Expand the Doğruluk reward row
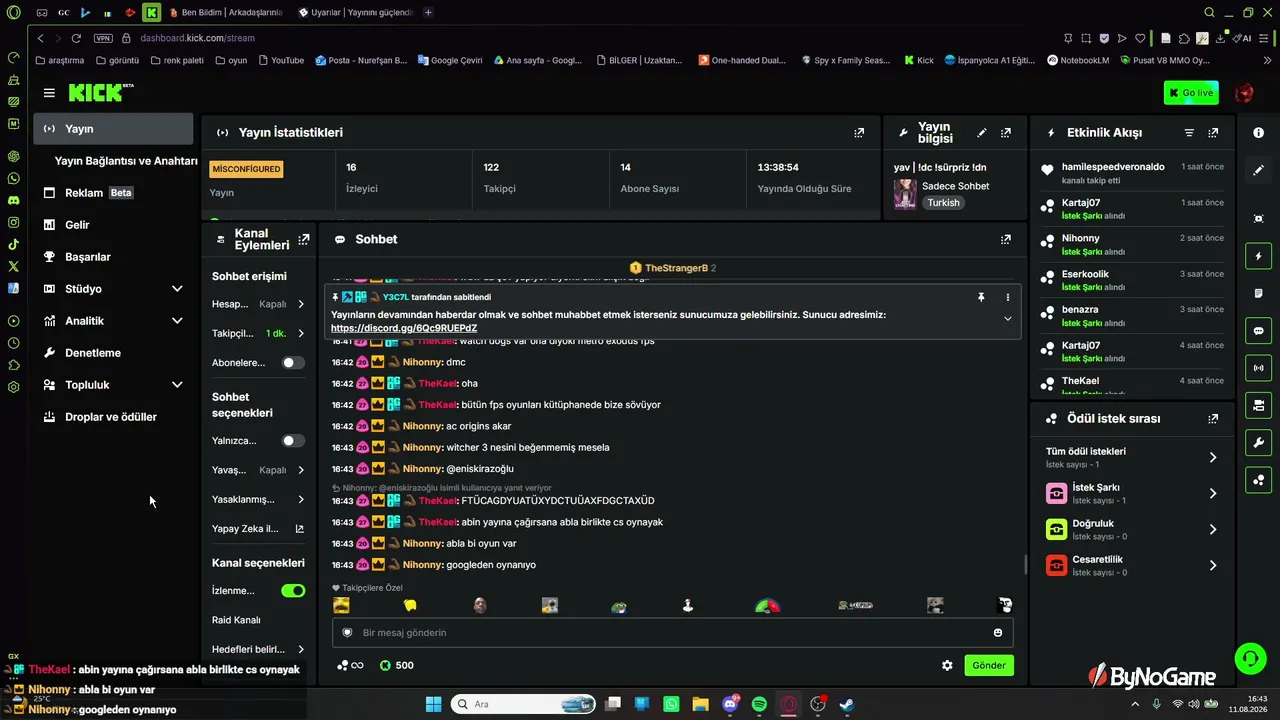The height and width of the screenshot is (720, 1280). pyautogui.click(x=1131, y=529)
